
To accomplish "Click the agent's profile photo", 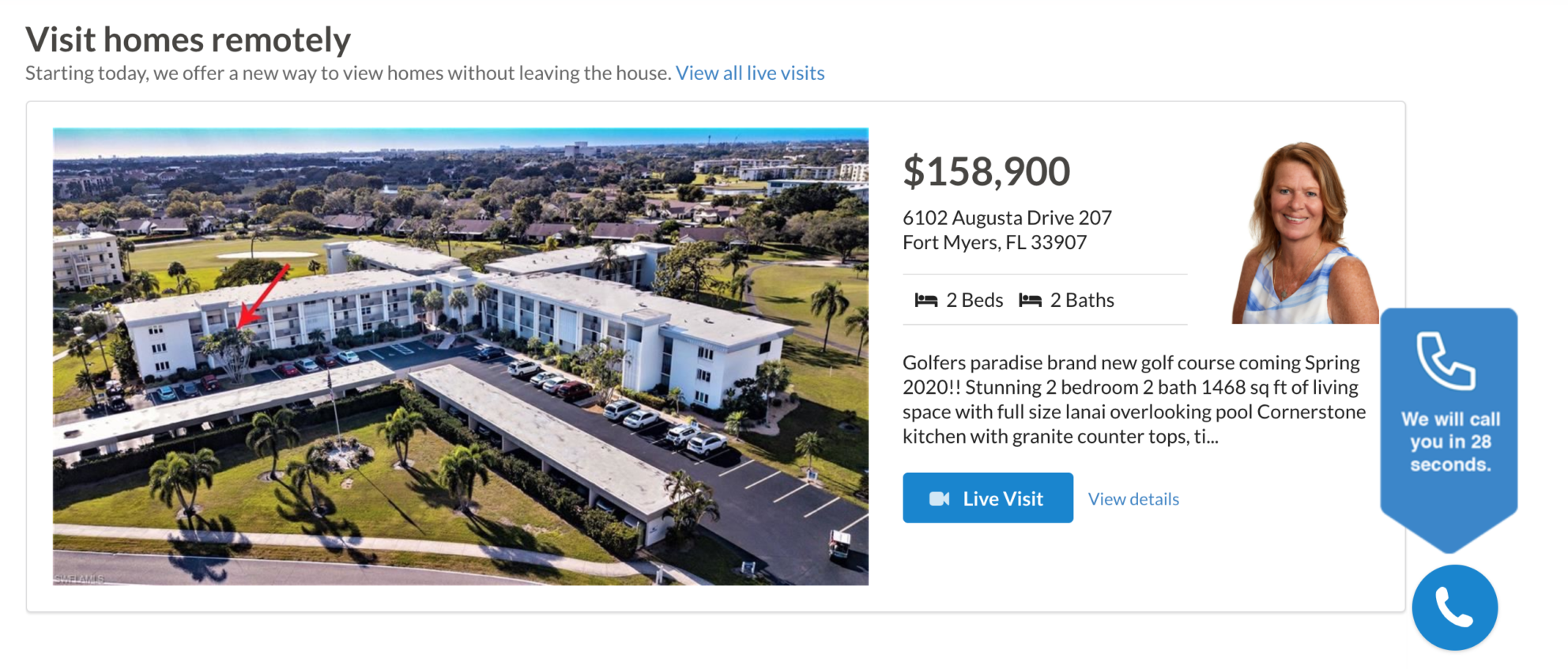I will pyautogui.click(x=1303, y=230).
